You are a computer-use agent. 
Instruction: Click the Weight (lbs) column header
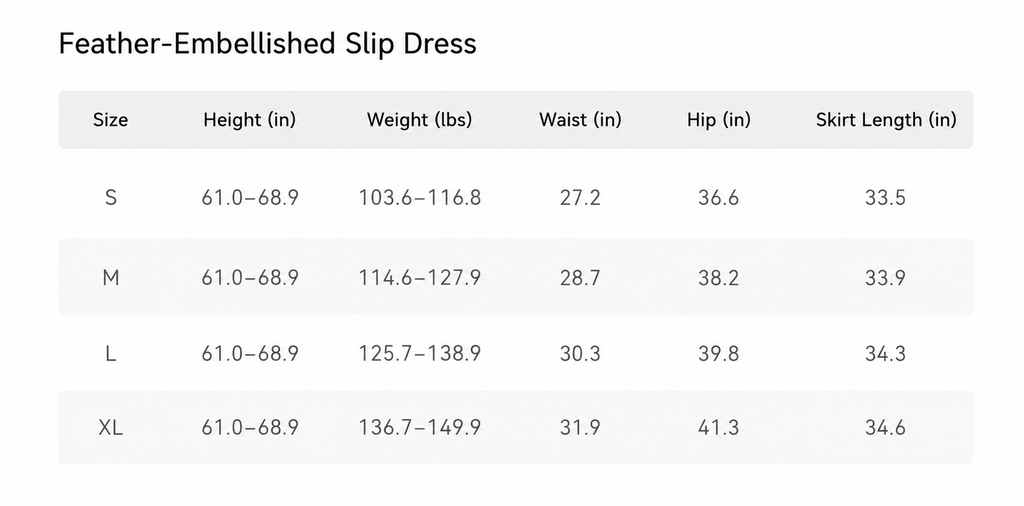coord(419,120)
